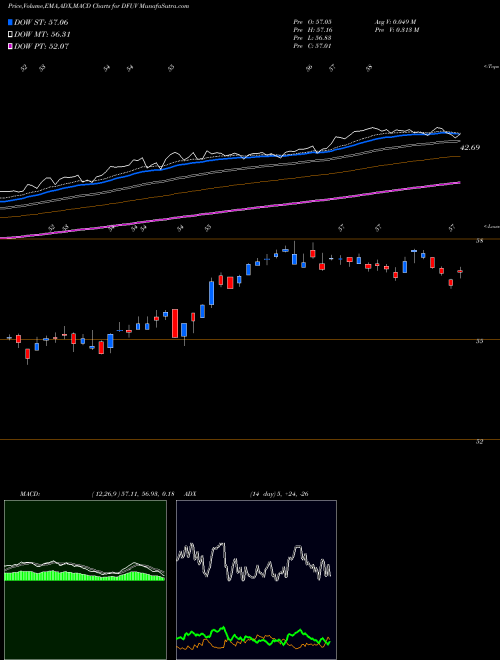Click the ADX values '(14 day) 5, +24, -26'
Viewport: 500px width, 660px height.
click(279, 494)
